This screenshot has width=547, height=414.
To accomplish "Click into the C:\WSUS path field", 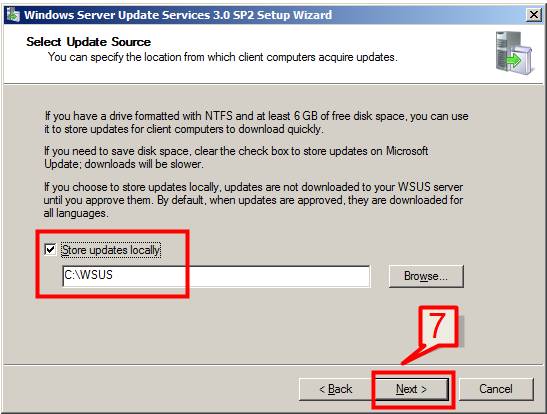I will (216, 276).
